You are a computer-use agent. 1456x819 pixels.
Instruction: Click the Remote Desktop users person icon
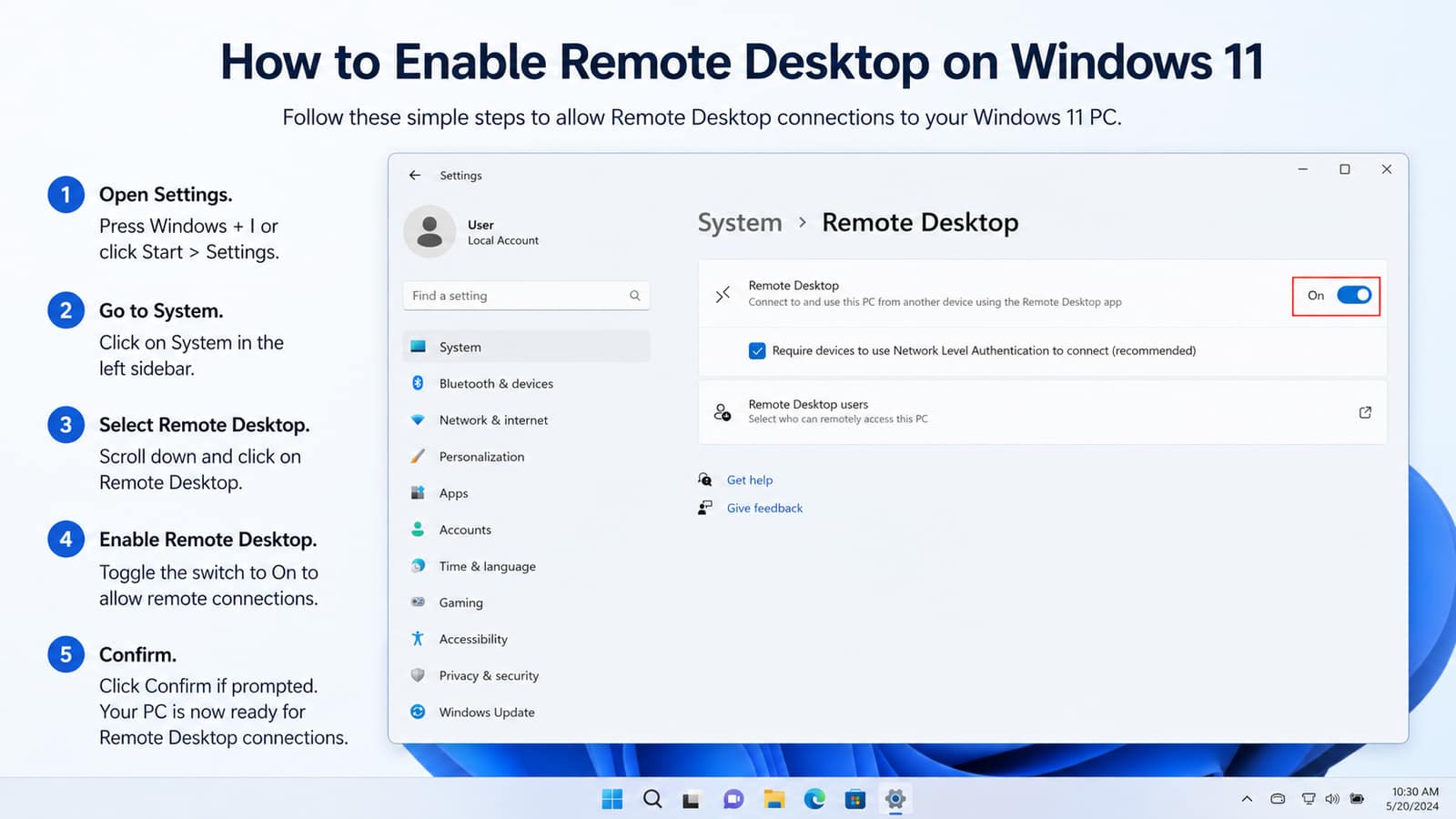(x=723, y=412)
